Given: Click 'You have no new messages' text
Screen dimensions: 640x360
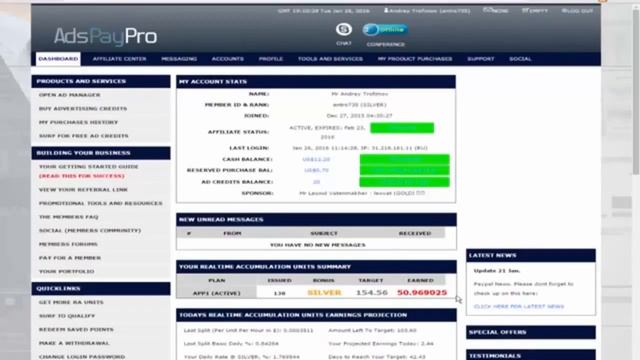Looking at the screenshot, I should click(318, 245).
